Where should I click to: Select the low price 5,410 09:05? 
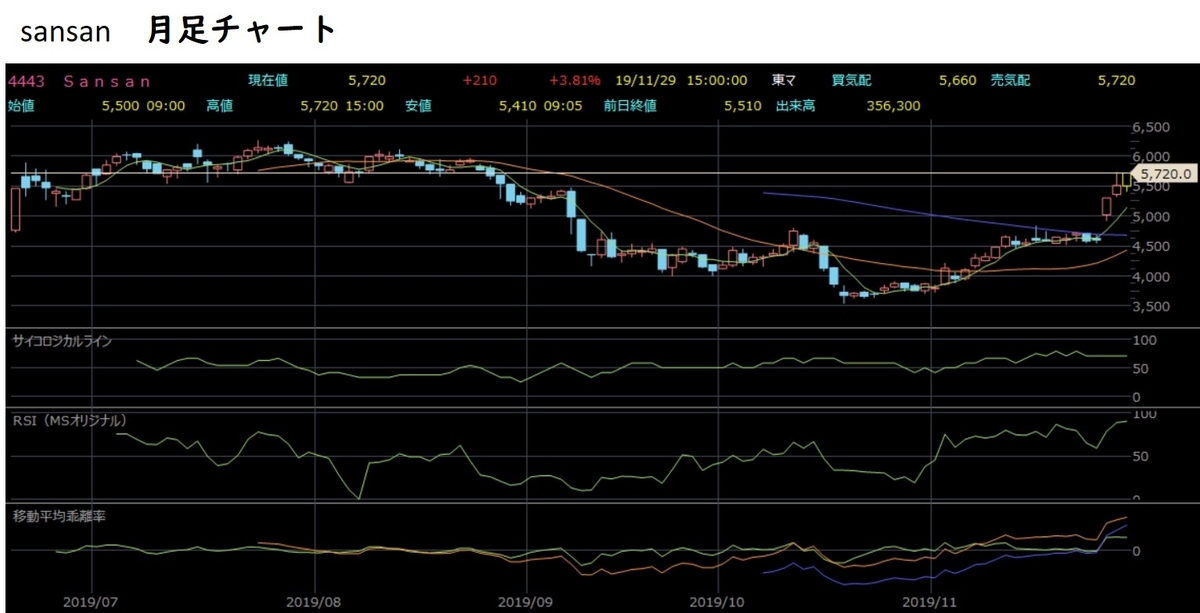coord(543,105)
